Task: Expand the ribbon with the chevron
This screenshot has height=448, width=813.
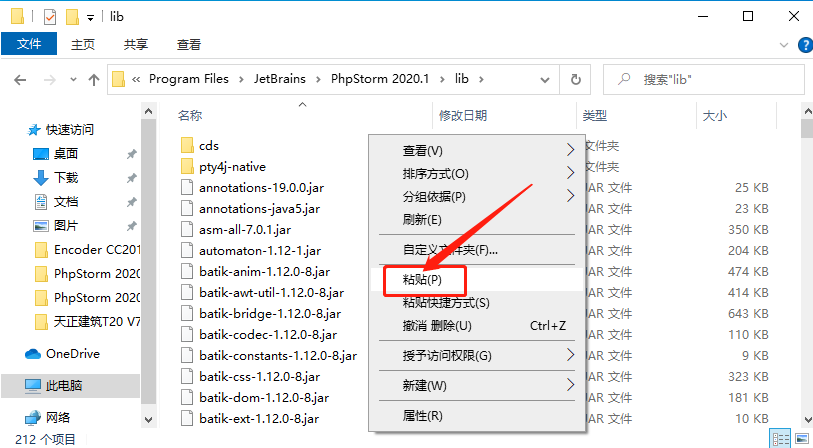Action: point(784,45)
